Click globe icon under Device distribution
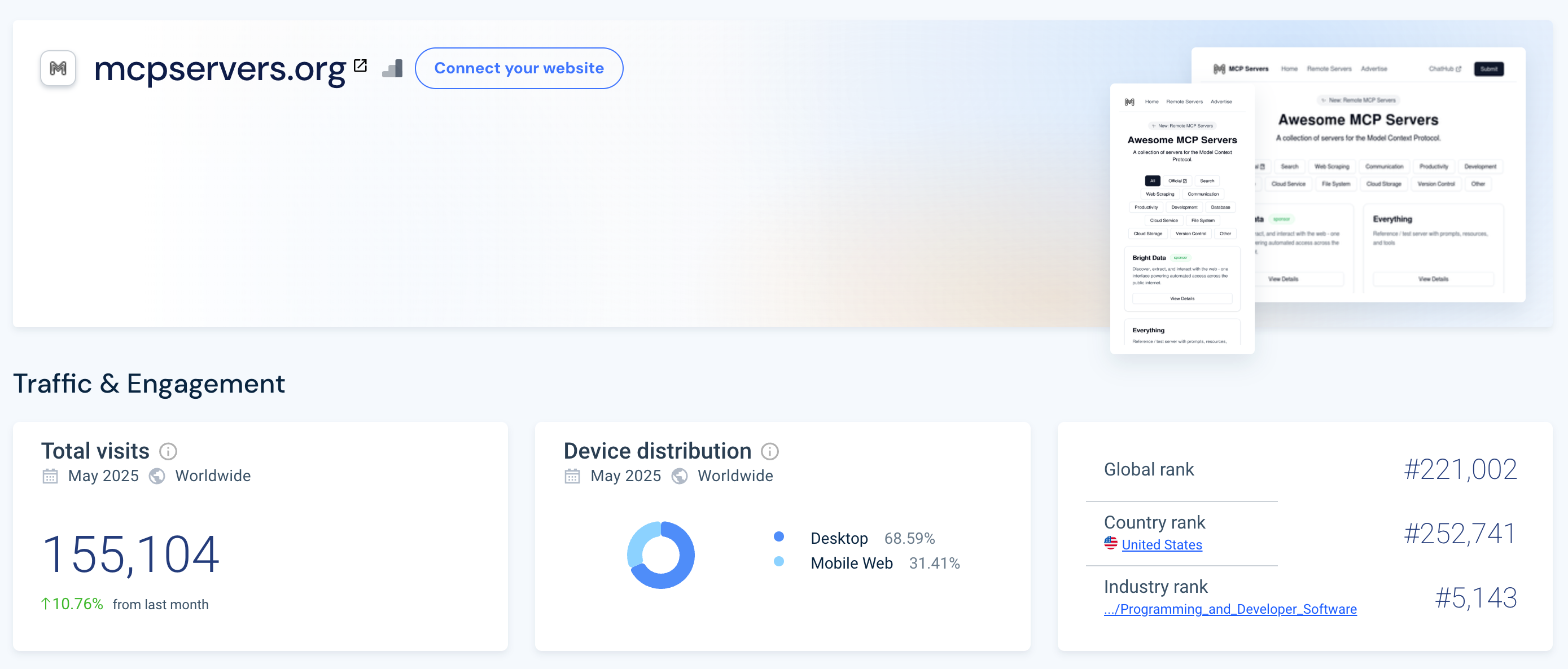 pyautogui.click(x=680, y=476)
